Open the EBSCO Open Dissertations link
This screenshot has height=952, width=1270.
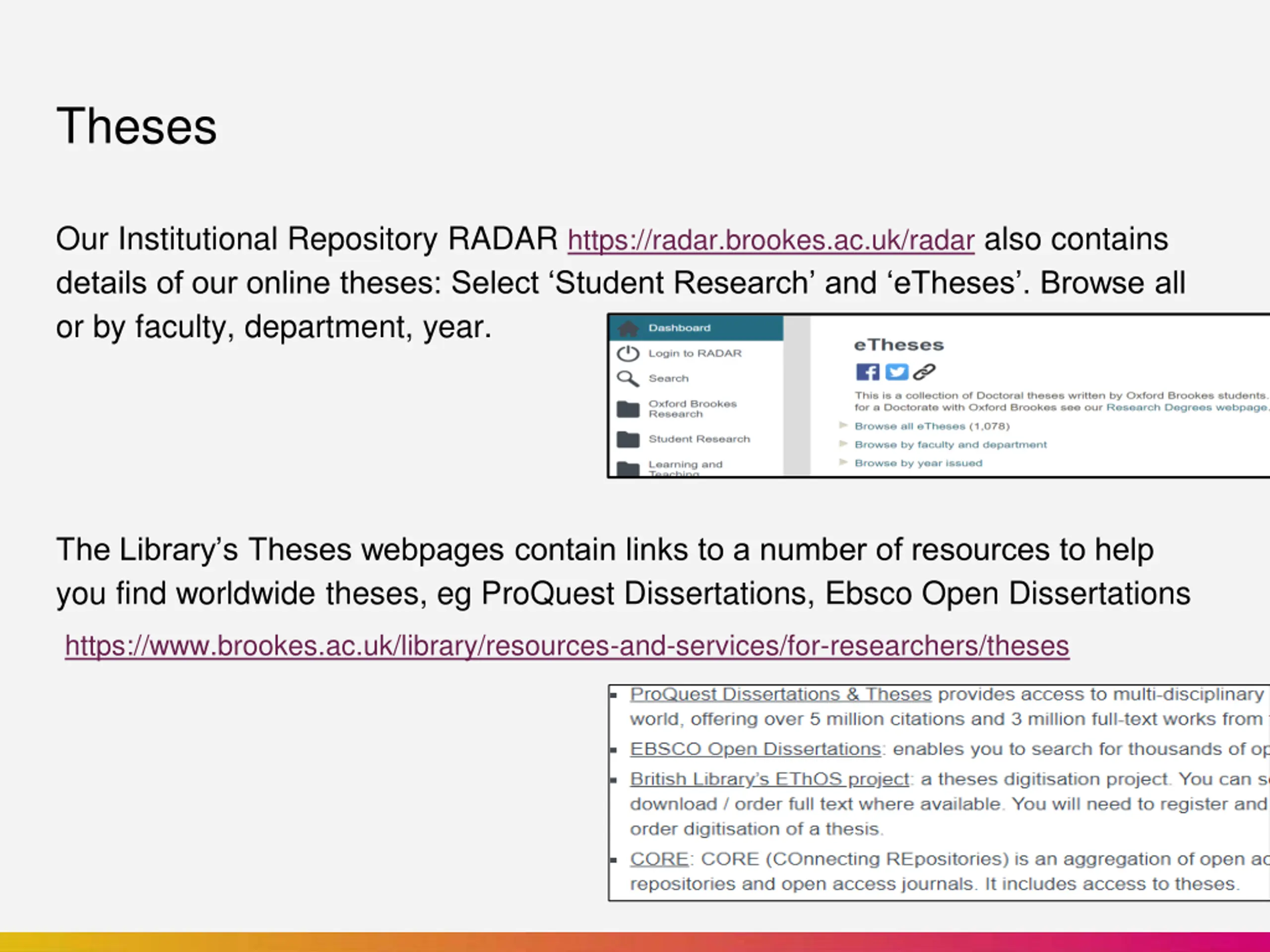pyautogui.click(x=755, y=749)
